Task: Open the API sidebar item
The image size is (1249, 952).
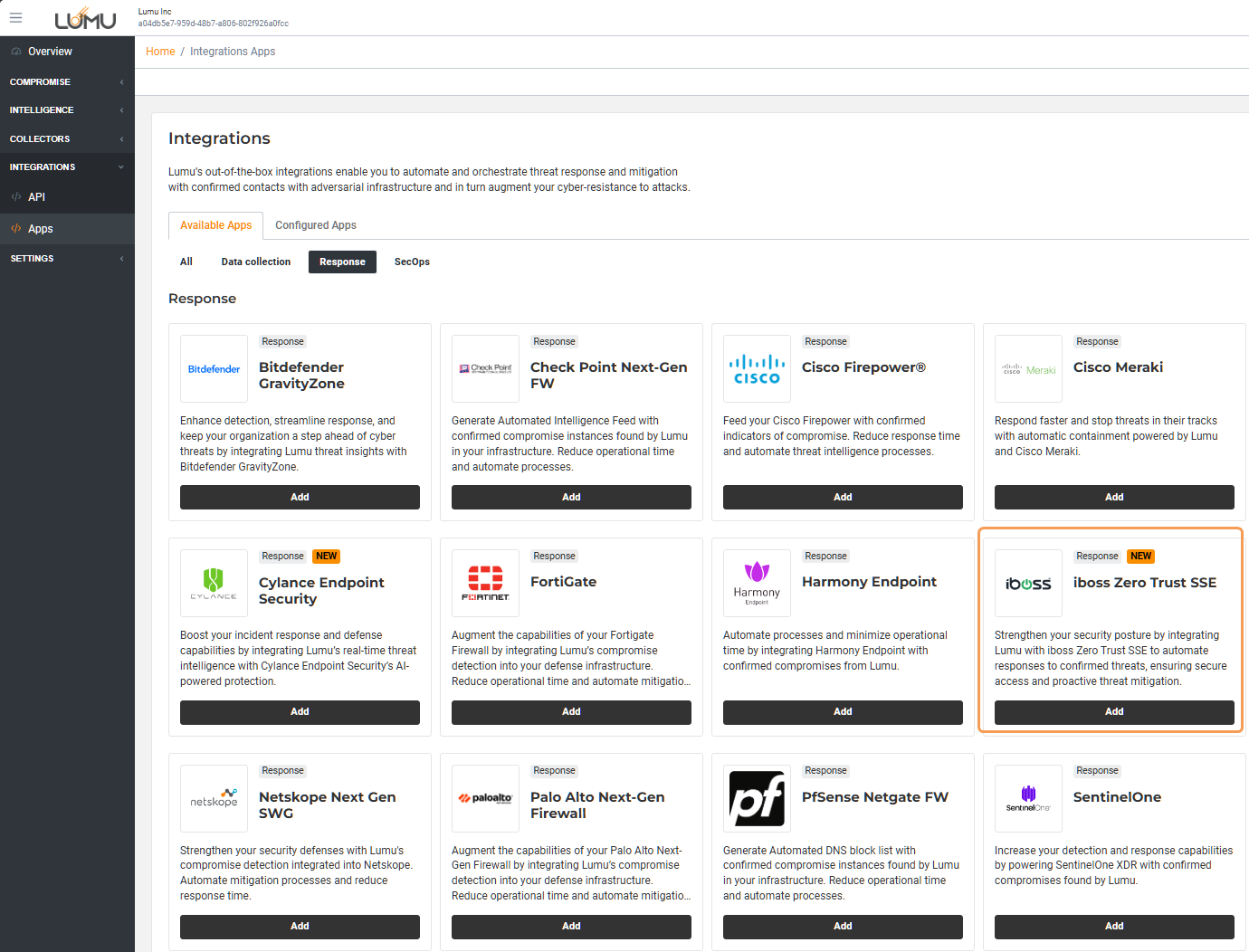Action: pos(36,197)
